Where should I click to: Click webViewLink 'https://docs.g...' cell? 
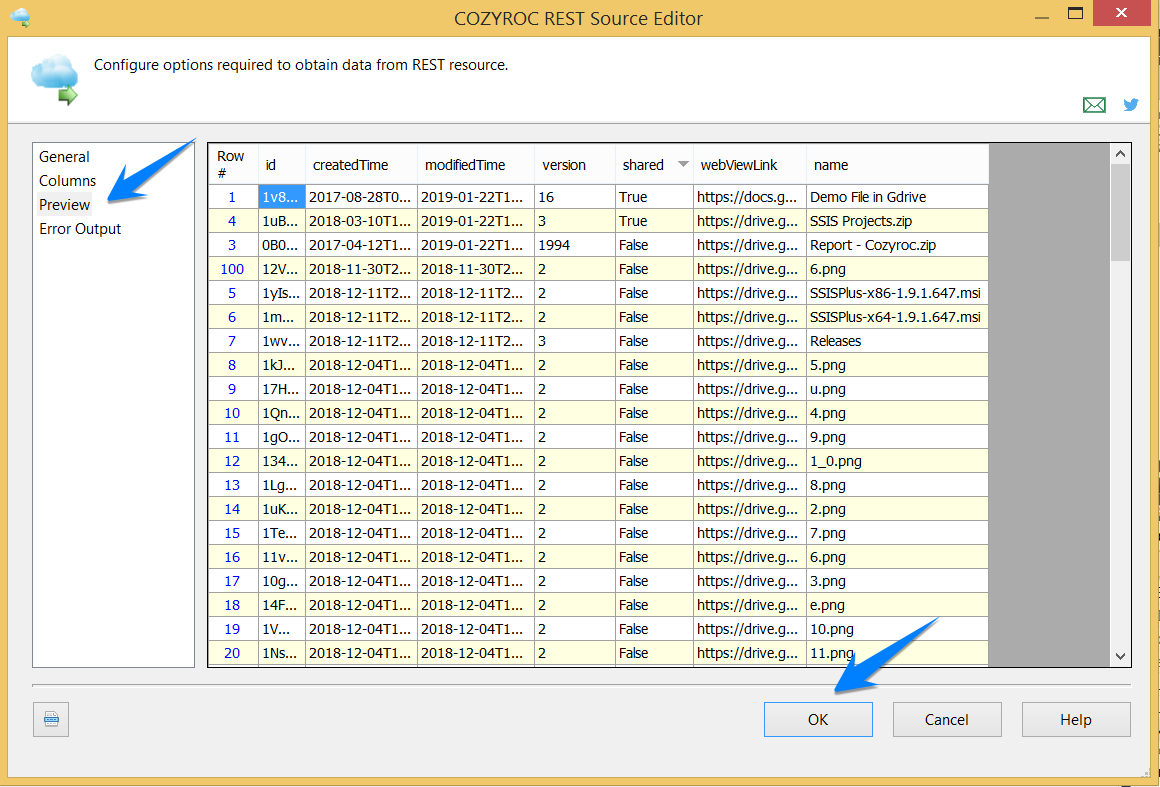(x=750, y=197)
